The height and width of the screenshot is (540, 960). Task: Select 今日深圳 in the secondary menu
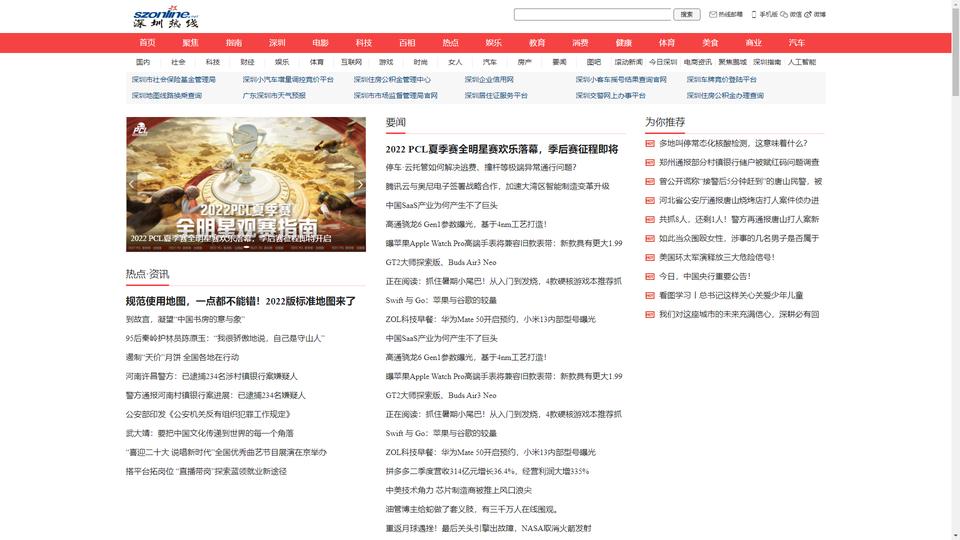pyautogui.click(x=663, y=62)
